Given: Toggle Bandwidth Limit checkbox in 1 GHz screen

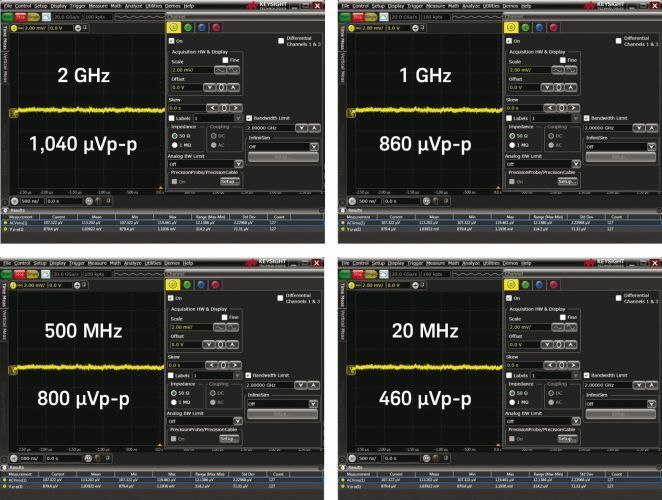Looking at the screenshot, I should point(586,118).
